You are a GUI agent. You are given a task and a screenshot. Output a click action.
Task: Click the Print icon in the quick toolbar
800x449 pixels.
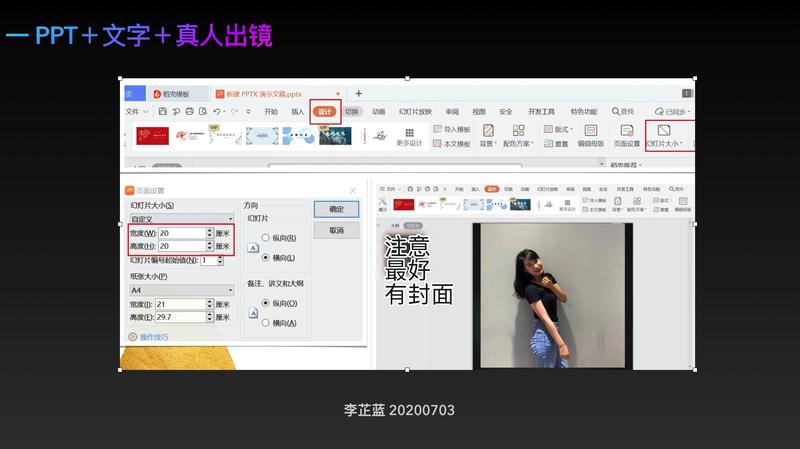point(189,111)
